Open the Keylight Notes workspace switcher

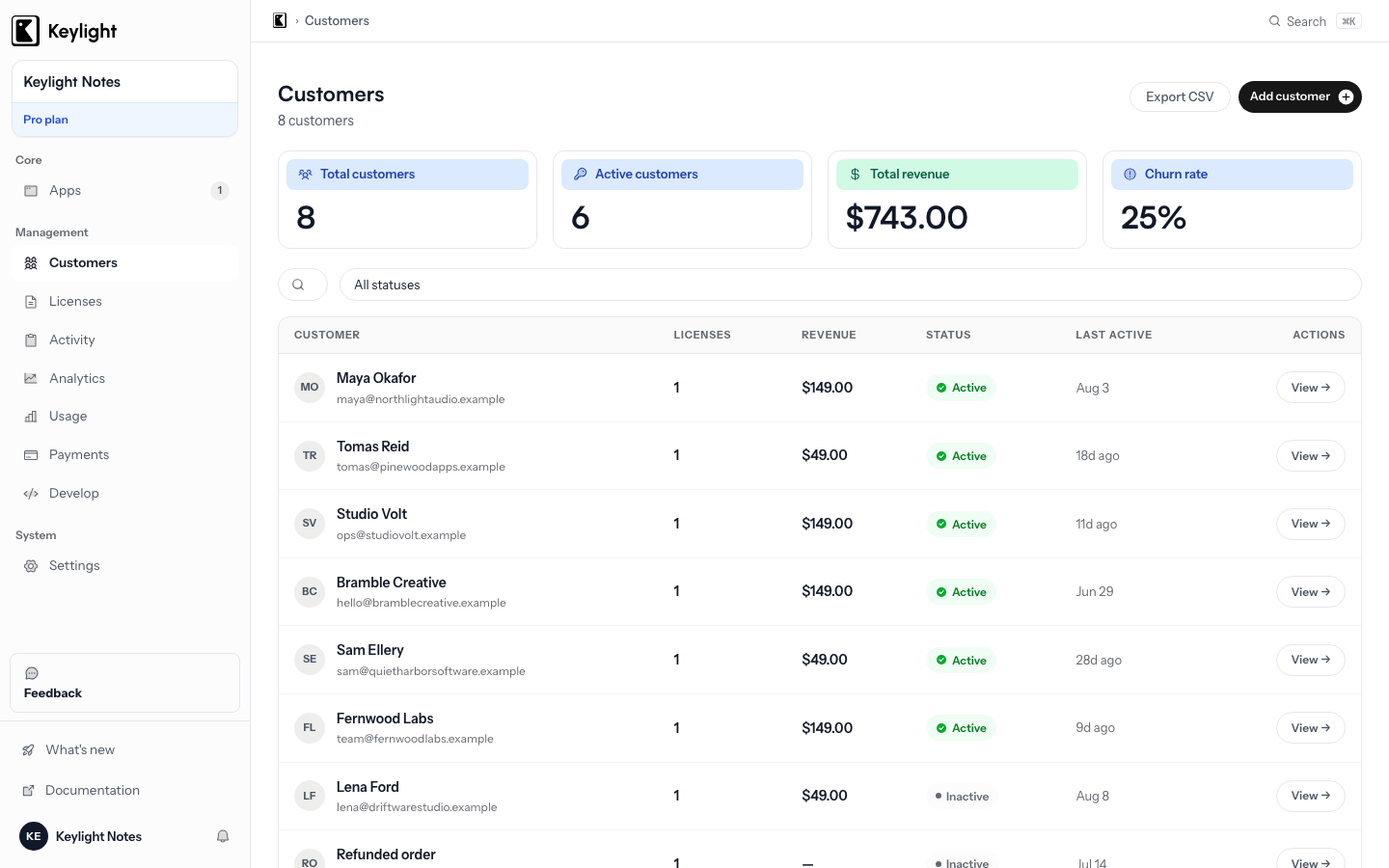[x=124, y=82]
